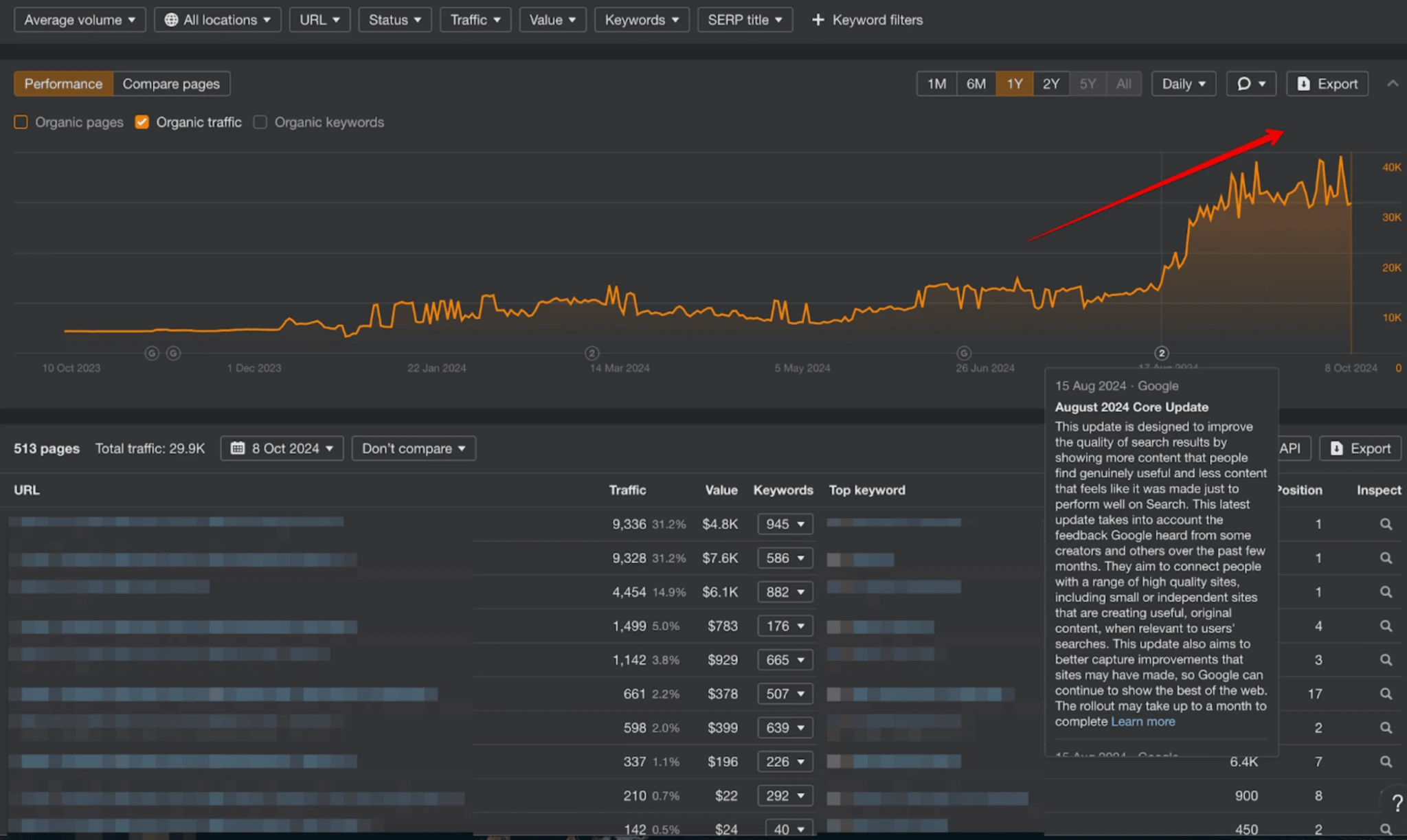This screenshot has width=1407, height=840.
Task: Inspect the row with 1,142 traffic
Action: click(1386, 659)
